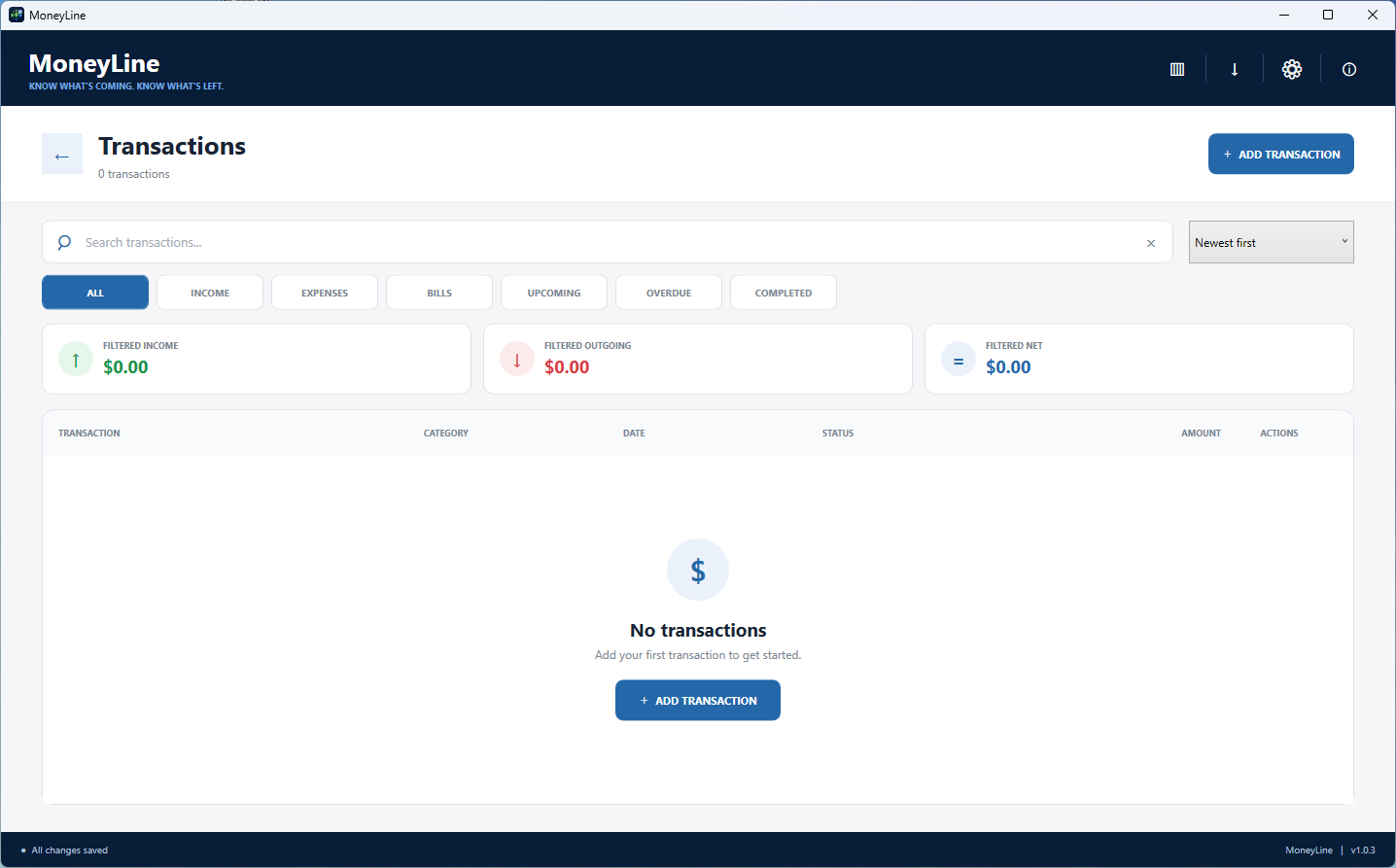Click the dollar sign empty-state icon
The image size is (1396, 868).
(x=698, y=570)
